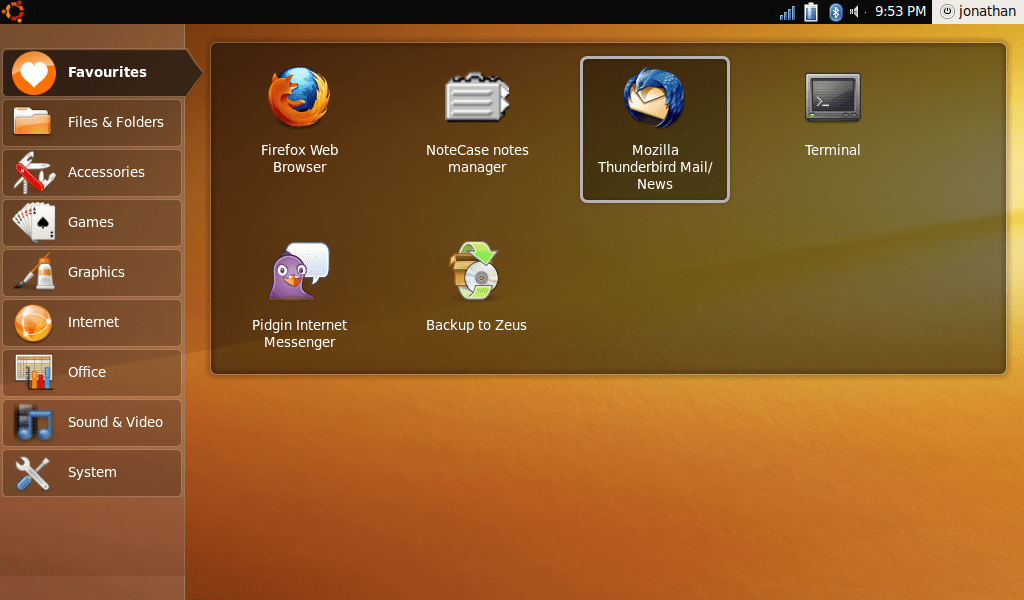Image resolution: width=1024 pixels, height=600 pixels.
Task: Show calendar from 9:53 PM clock
Action: 900,12
